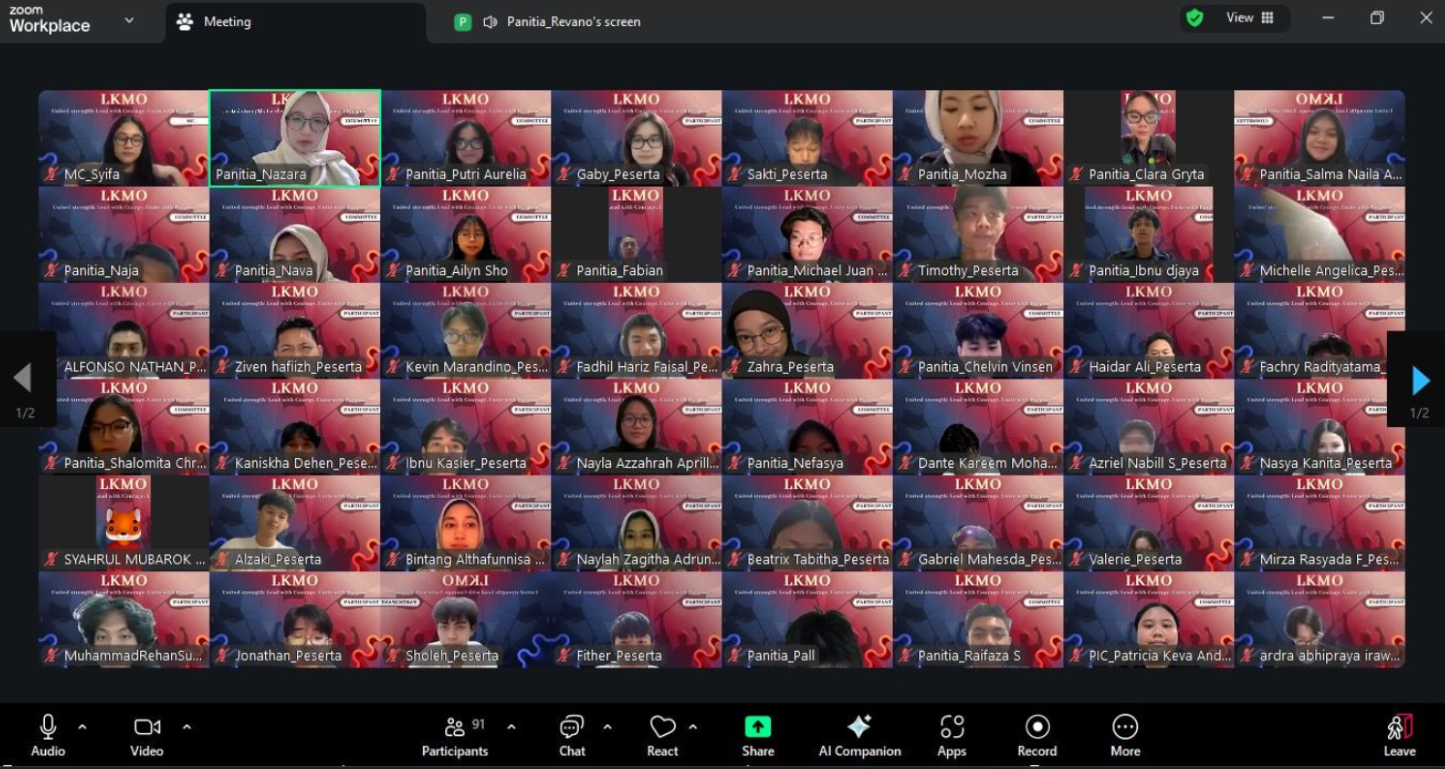The width and height of the screenshot is (1445, 769).
Task: Open the React emoji menu
Action: click(662, 736)
